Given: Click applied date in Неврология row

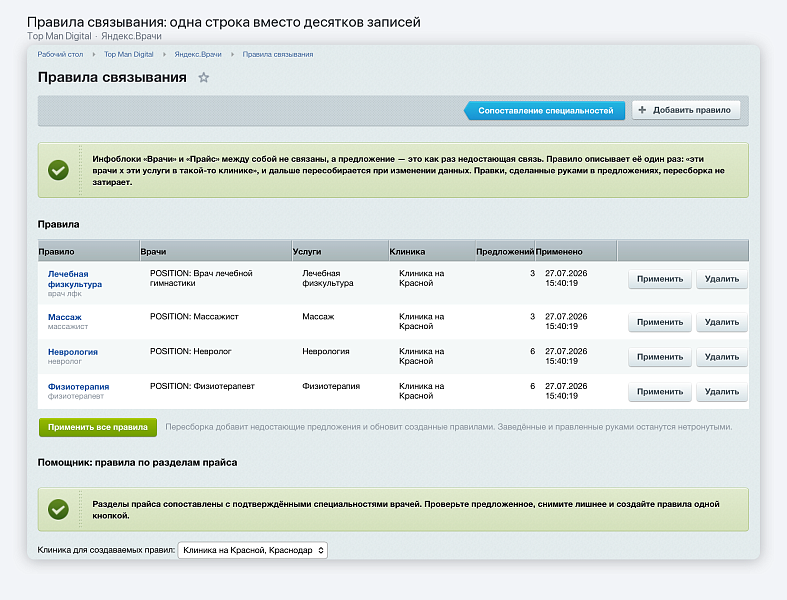Looking at the screenshot, I should (566, 356).
